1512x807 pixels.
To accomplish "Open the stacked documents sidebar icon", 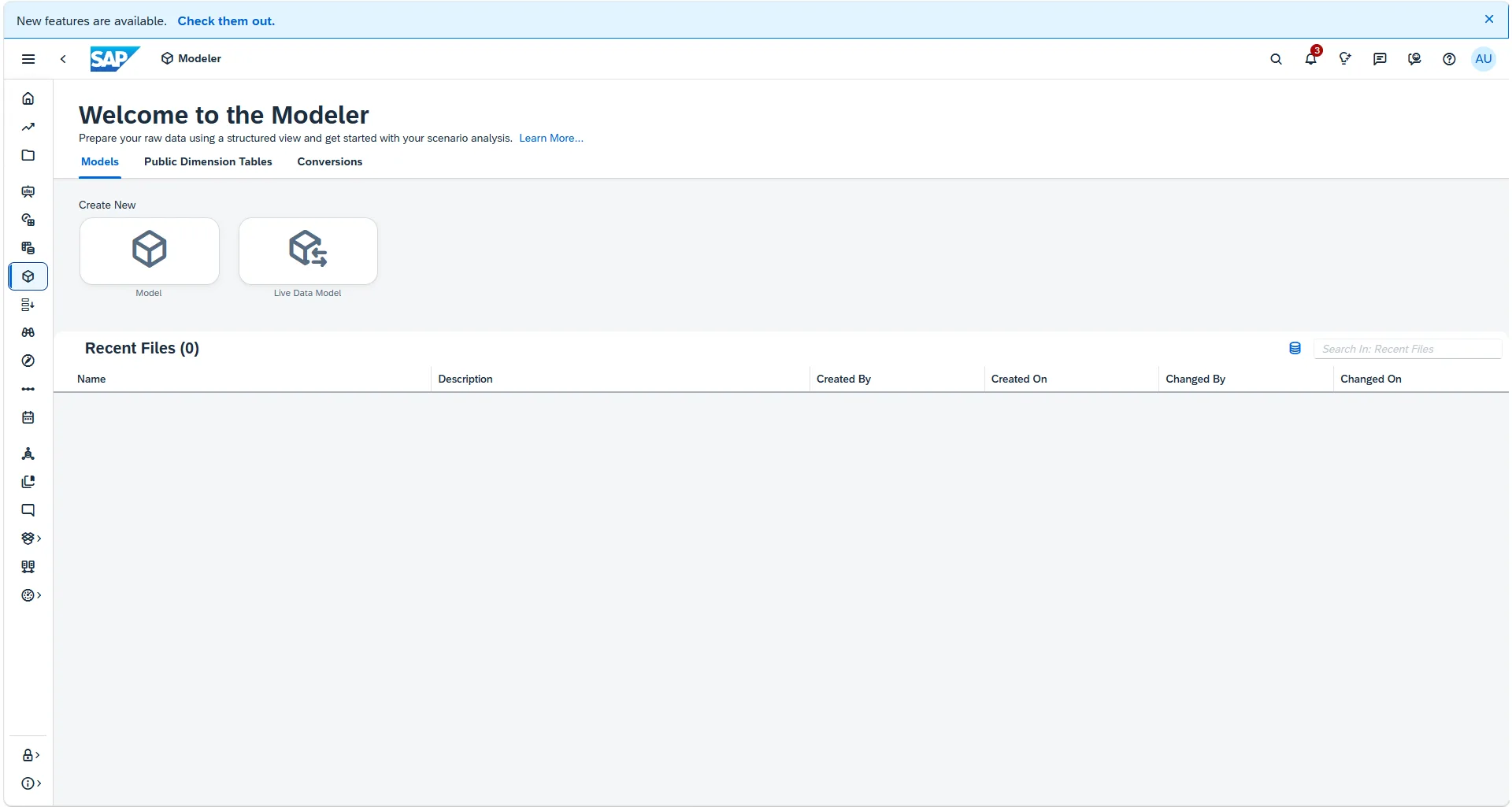I will coord(28,482).
